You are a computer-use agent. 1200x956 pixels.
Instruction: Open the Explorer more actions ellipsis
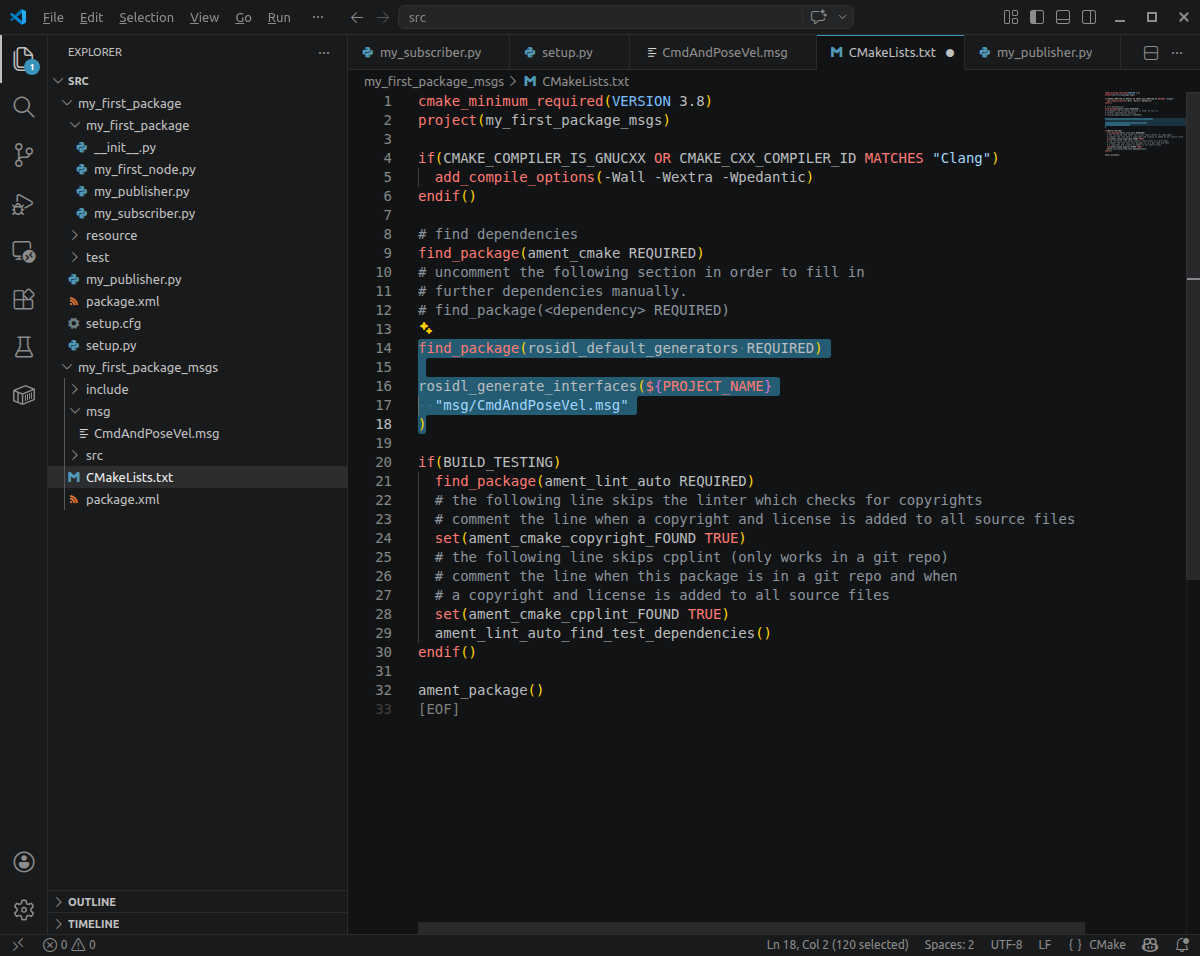[x=323, y=52]
